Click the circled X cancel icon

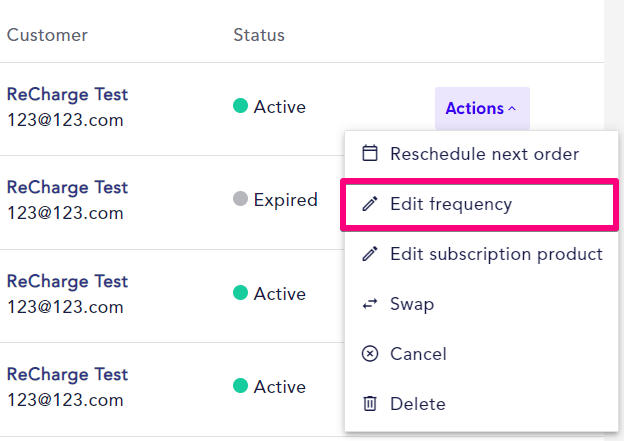click(x=370, y=354)
